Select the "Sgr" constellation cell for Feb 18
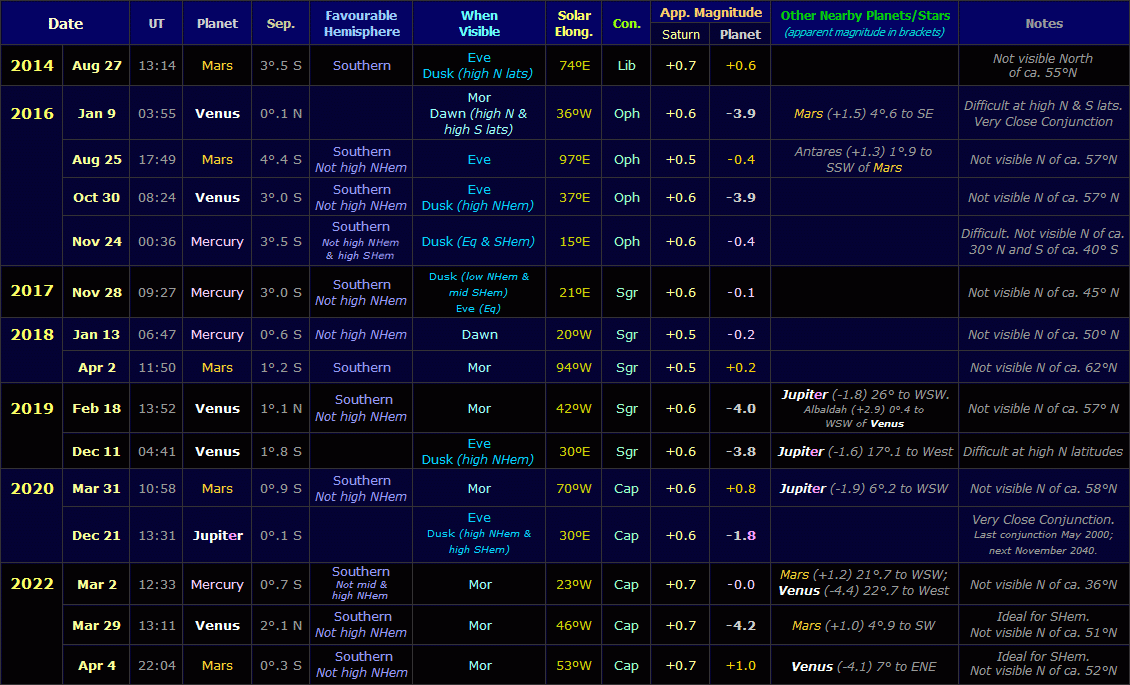Viewport: 1130px width, 685px height. pos(626,408)
